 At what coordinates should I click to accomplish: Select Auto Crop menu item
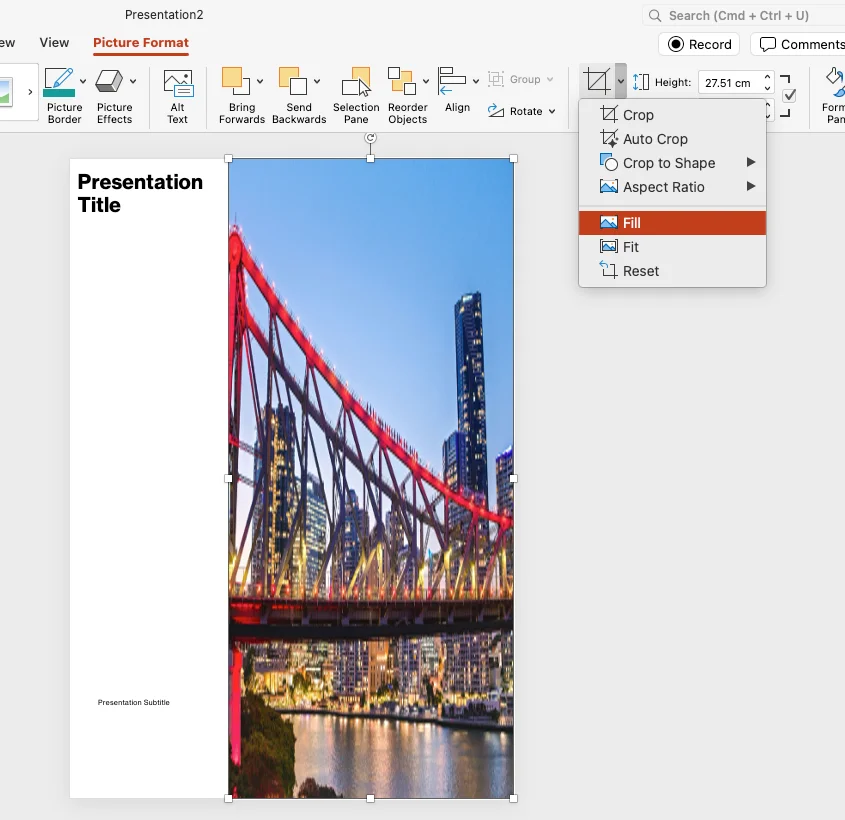[672, 139]
